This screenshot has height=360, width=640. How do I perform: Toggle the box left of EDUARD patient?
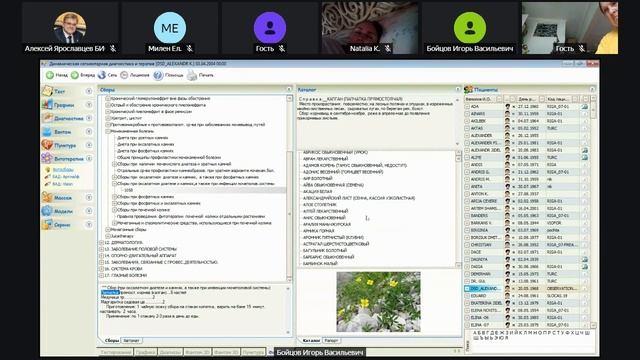point(467,296)
